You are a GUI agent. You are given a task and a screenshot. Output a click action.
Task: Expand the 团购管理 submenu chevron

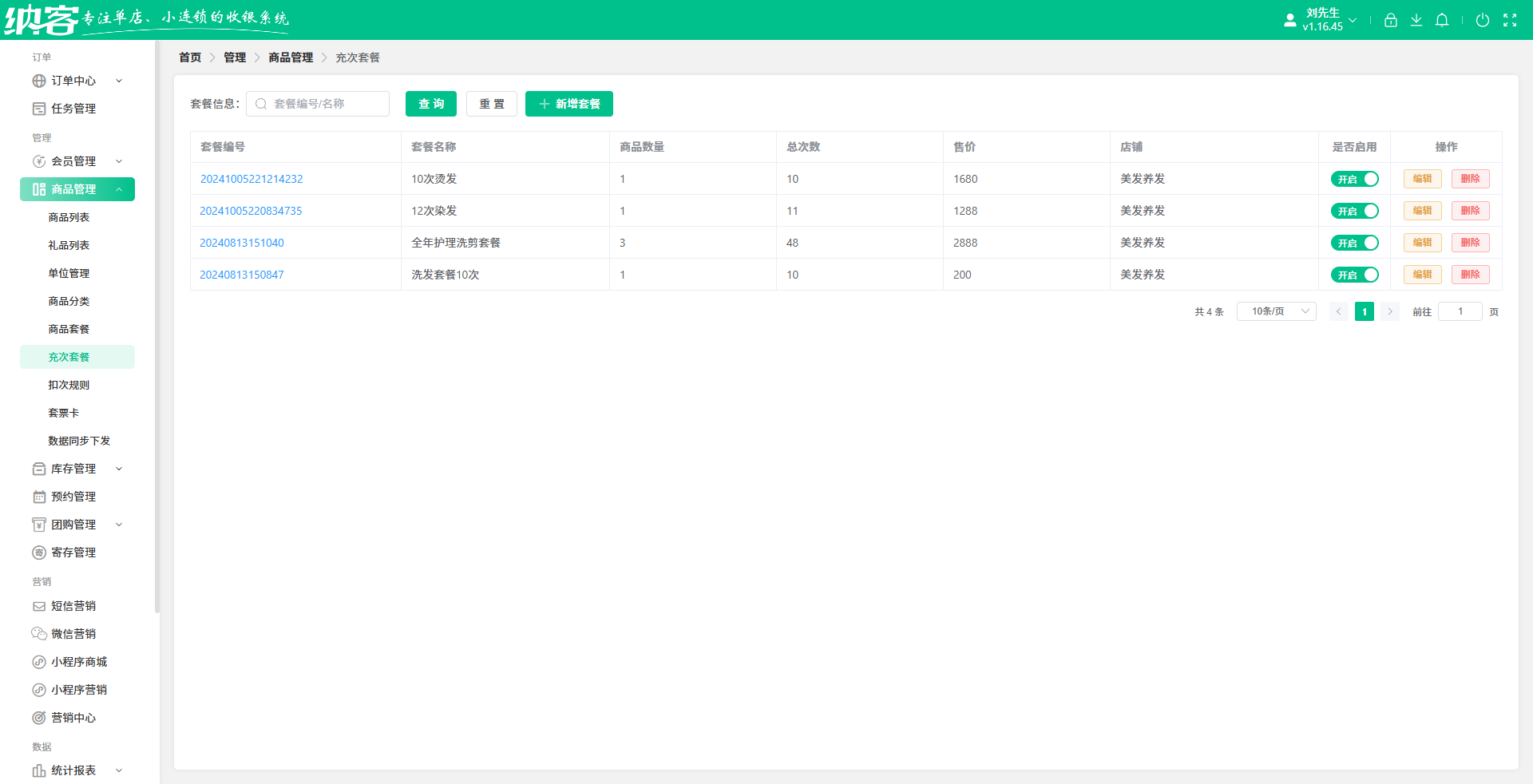[x=119, y=525]
